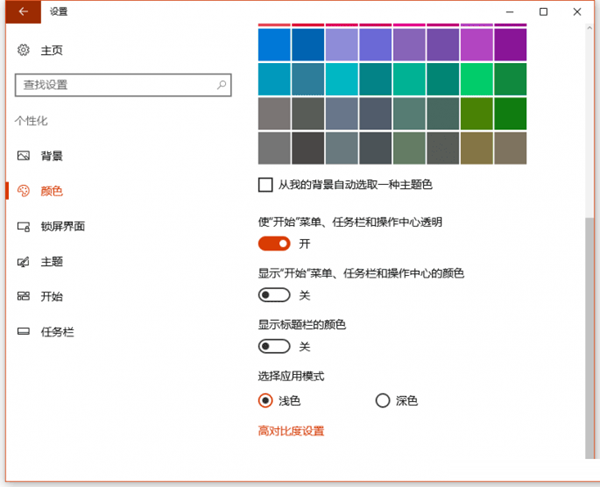Image resolution: width=600 pixels, height=487 pixels.
Task: Click the find a setting search box
Action: pyautogui.click(x=115, y=85)
